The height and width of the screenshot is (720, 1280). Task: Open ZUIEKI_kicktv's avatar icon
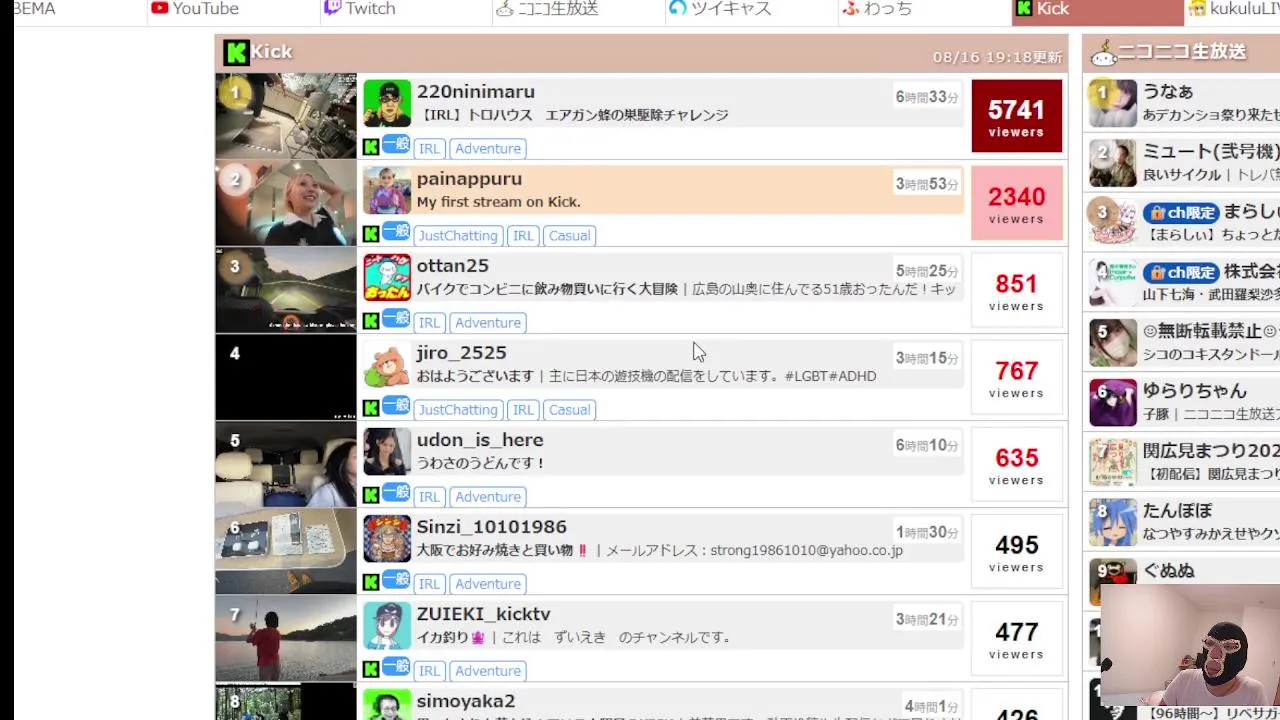[x=387, y=626]
